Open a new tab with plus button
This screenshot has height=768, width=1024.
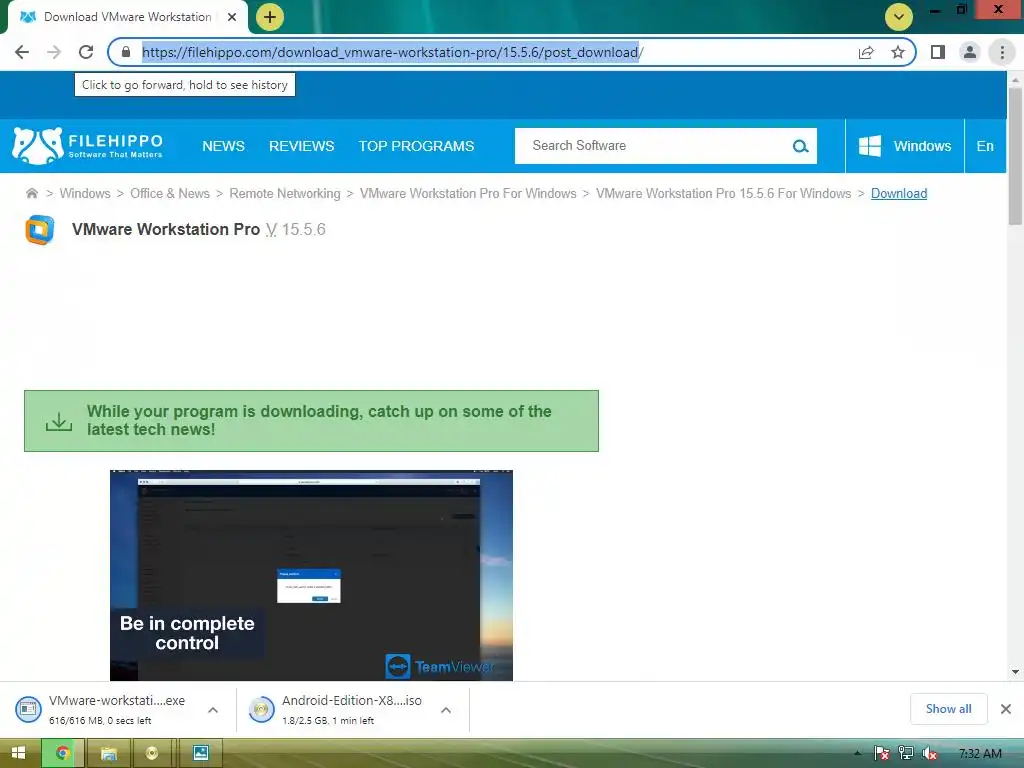coord(270,17)
